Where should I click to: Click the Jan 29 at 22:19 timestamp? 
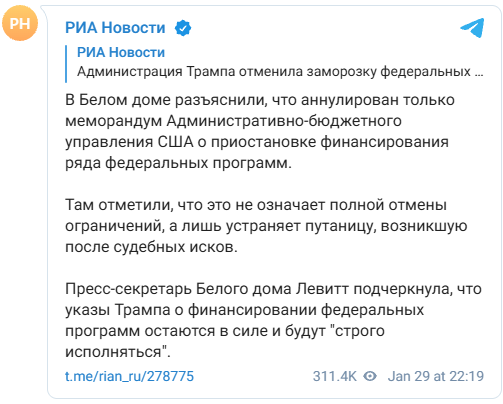click(436, 376)
